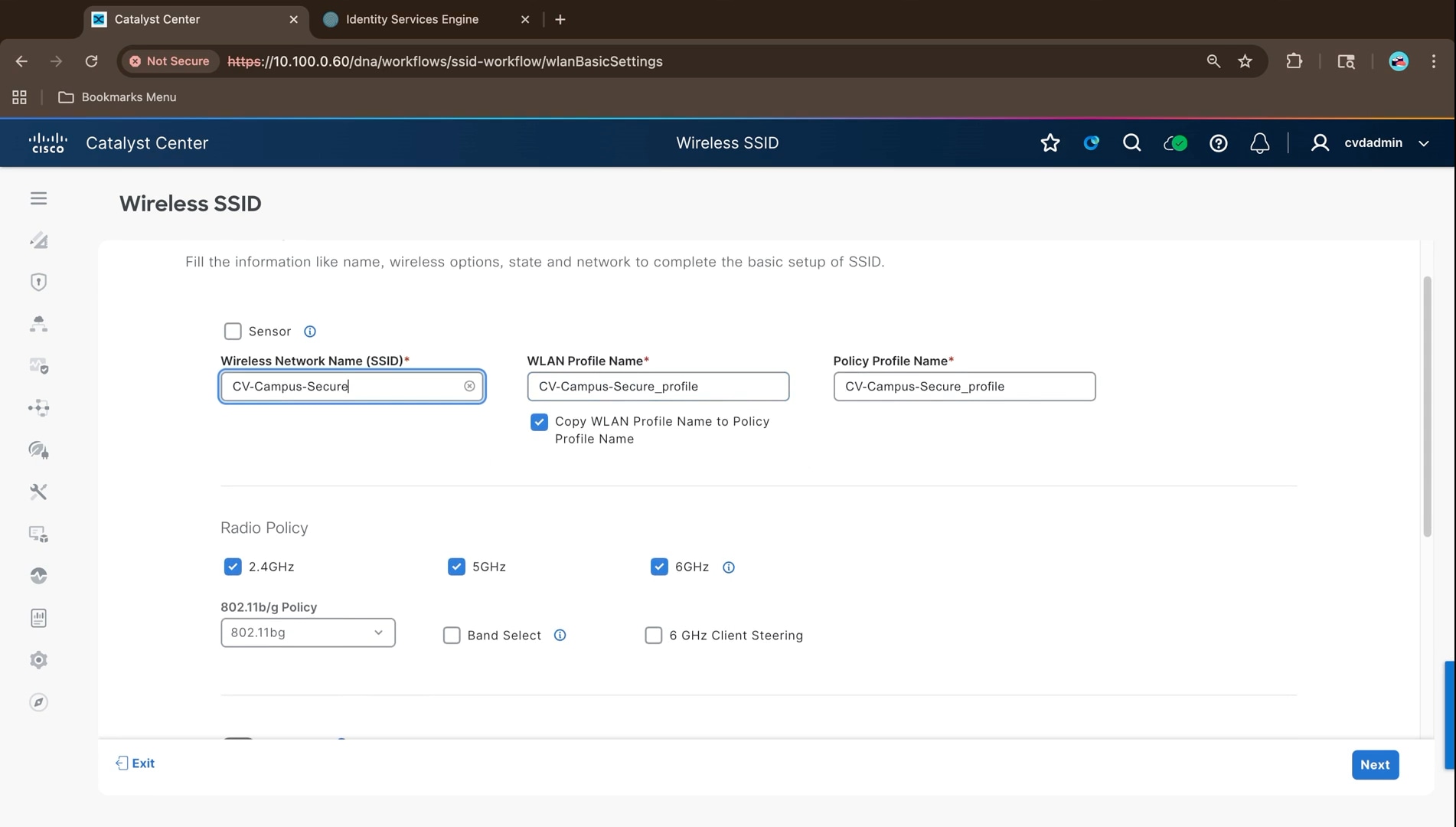Image resolution: width=1456 pixels, height=827 pixels.
Task: Click the favorites star in header
Action: tap(1050, 143)
